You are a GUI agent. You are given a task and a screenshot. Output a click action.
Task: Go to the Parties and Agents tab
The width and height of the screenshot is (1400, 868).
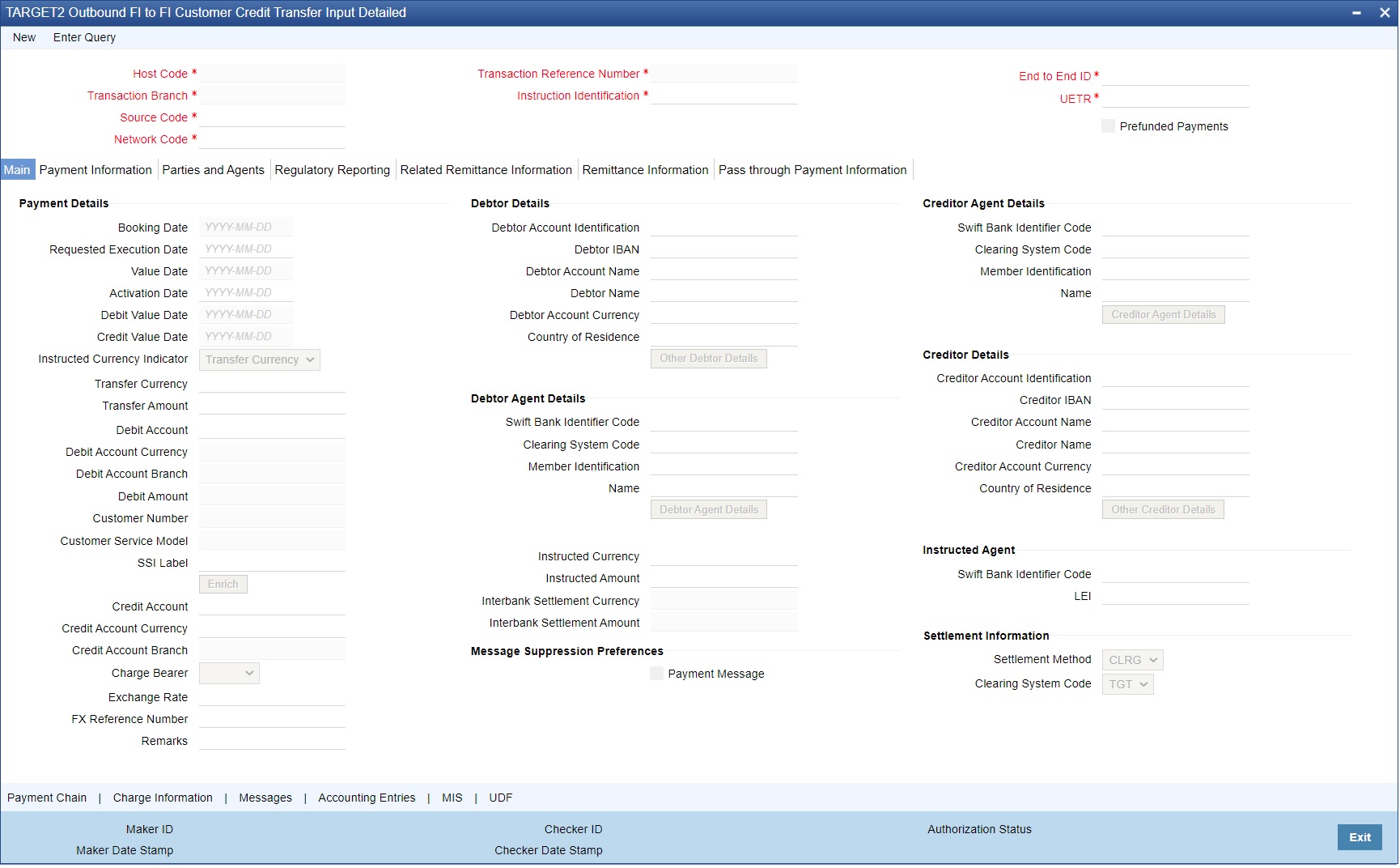(x=213, y=170)
